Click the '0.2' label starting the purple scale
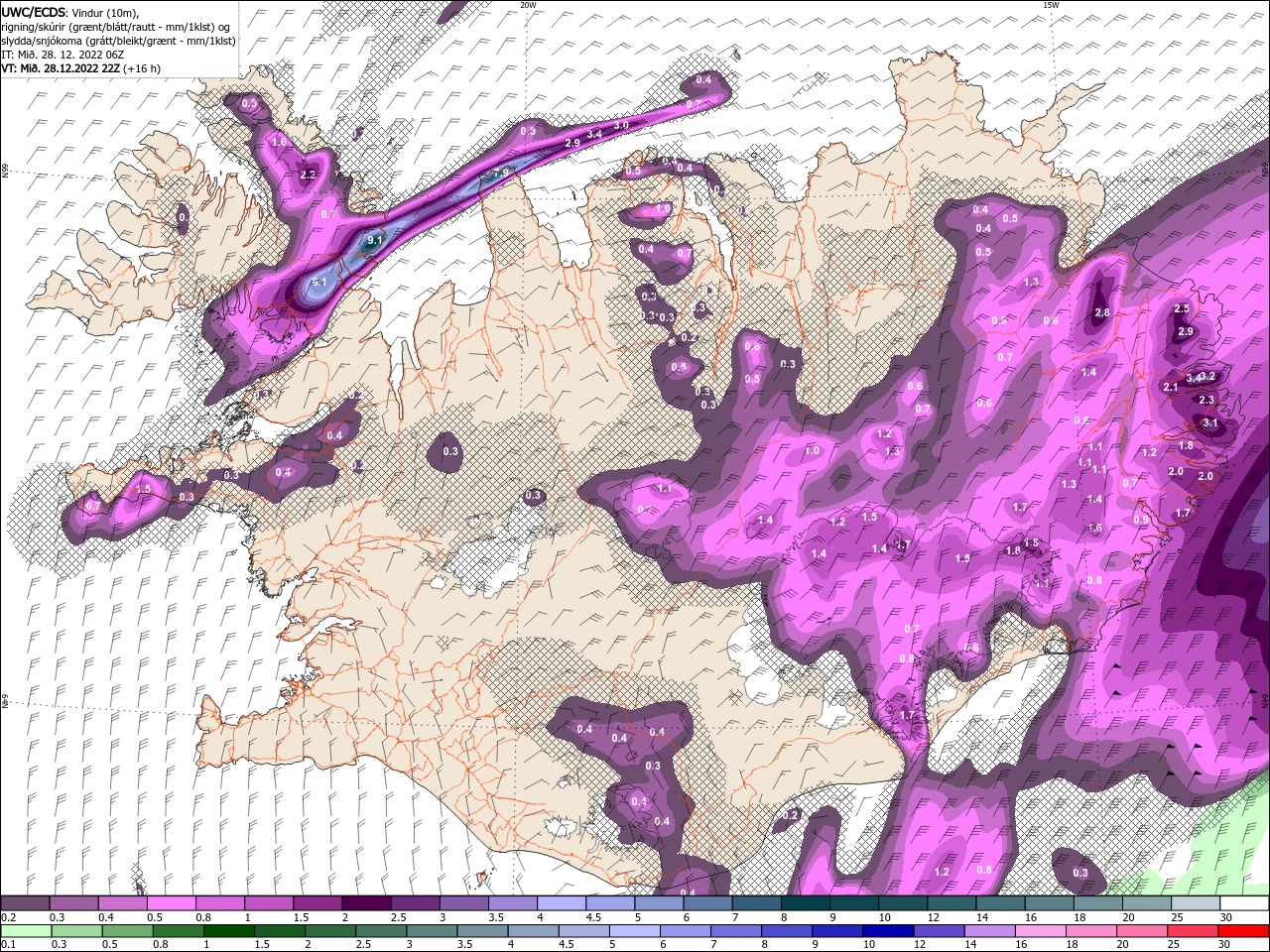 click(x=8, y=916)
